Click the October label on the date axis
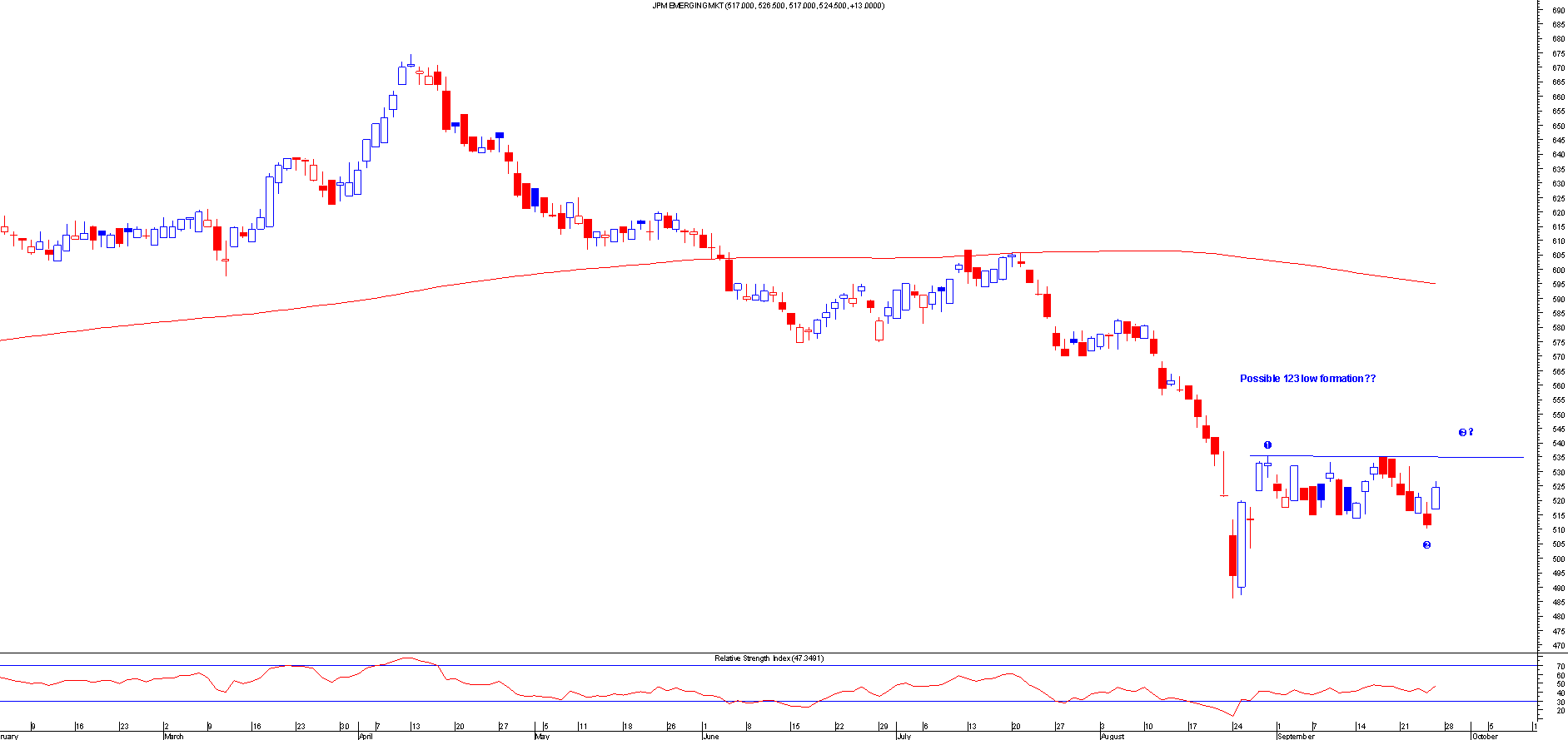 (x=1485, y=736)
